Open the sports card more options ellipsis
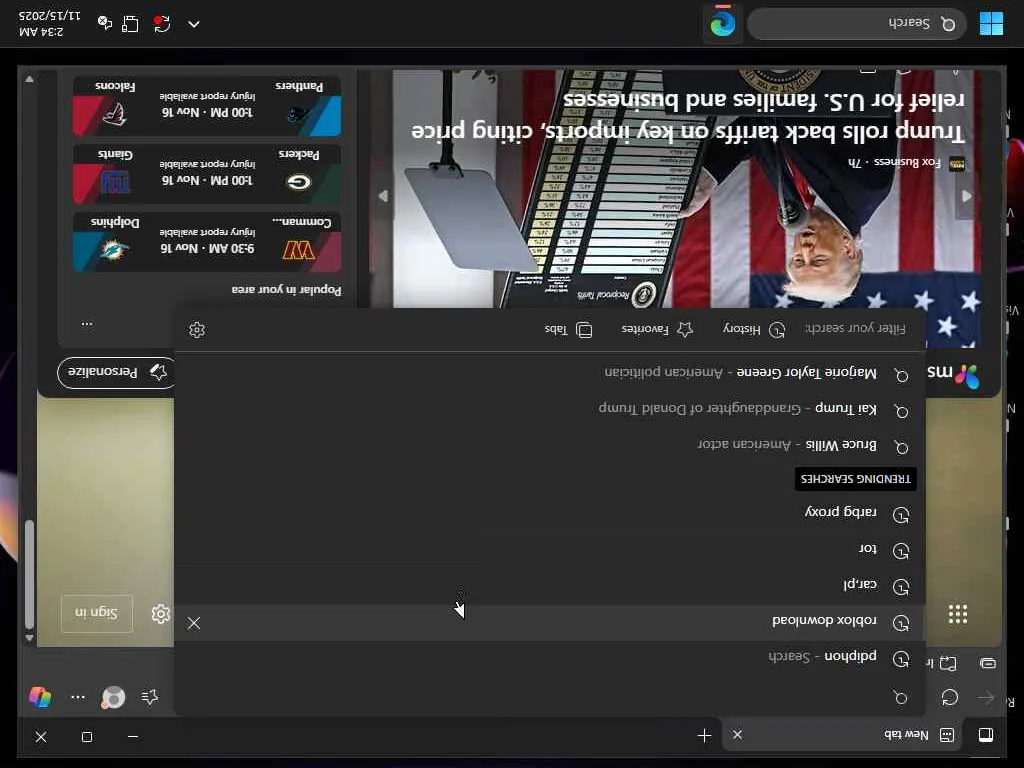 87,323
